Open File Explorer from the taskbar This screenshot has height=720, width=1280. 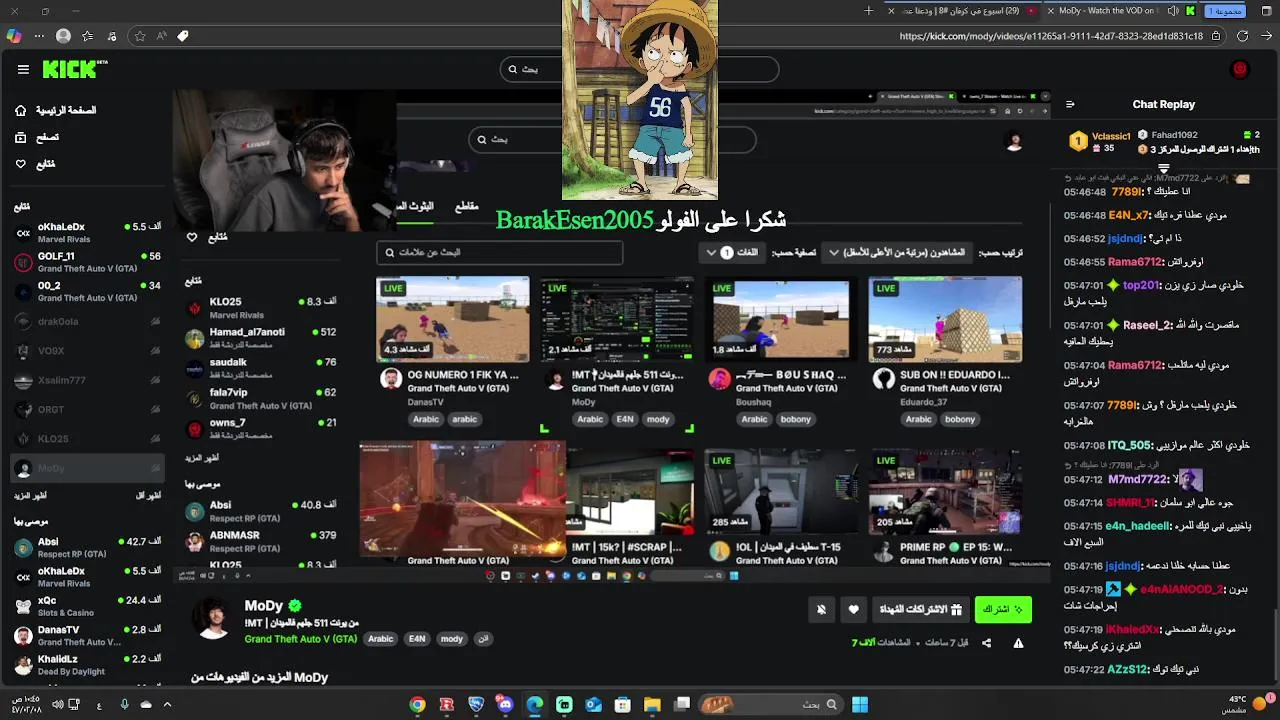tap(652, 704)
